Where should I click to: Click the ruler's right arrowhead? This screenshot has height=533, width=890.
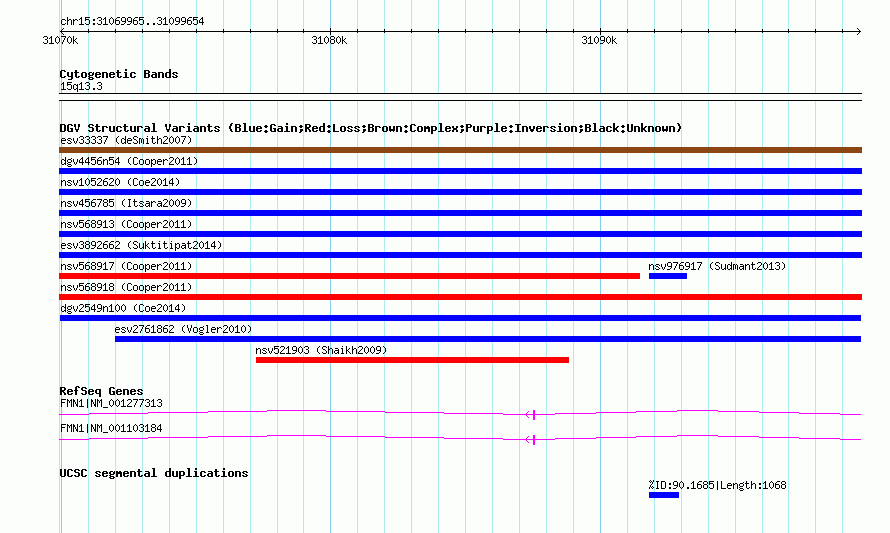tap(858, 32)
